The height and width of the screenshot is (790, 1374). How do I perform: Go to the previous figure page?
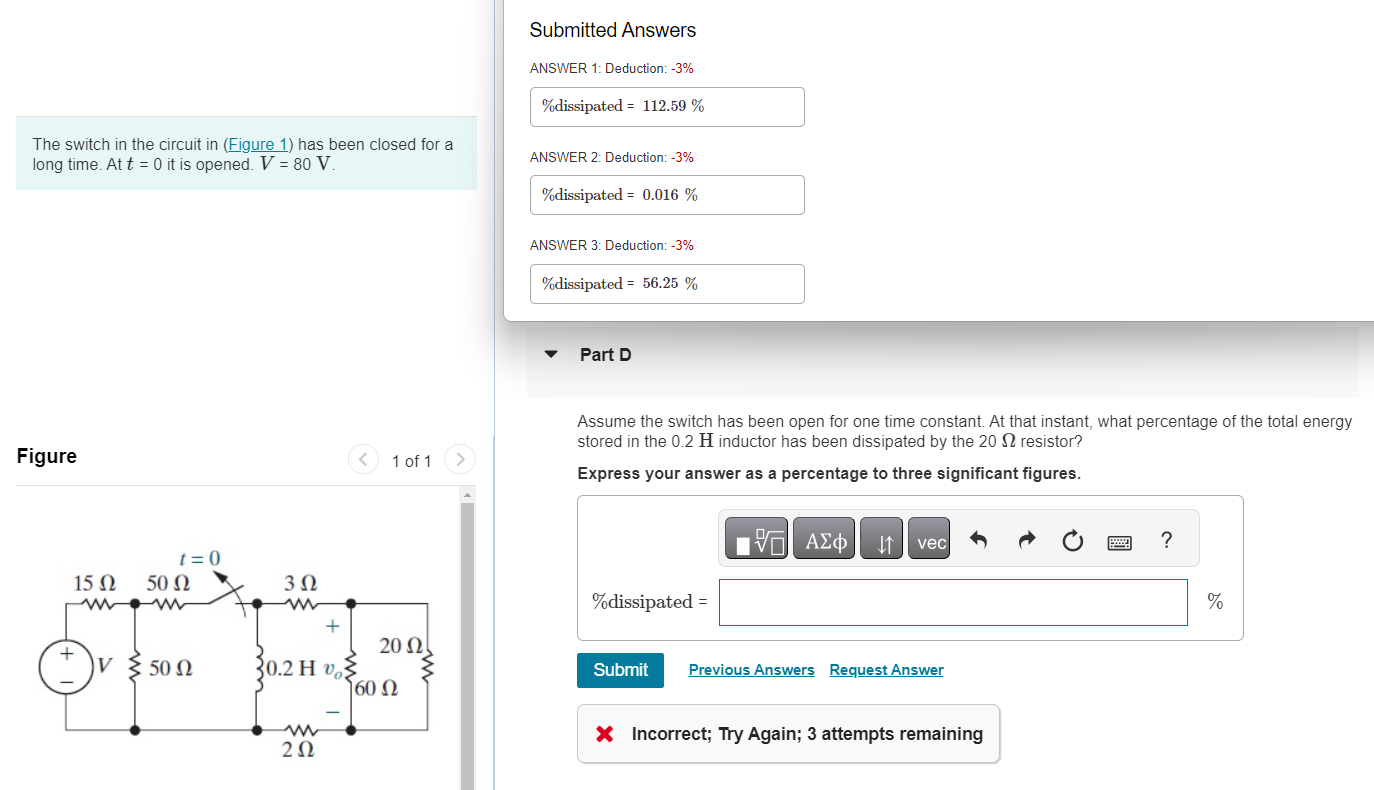point(363,459)
